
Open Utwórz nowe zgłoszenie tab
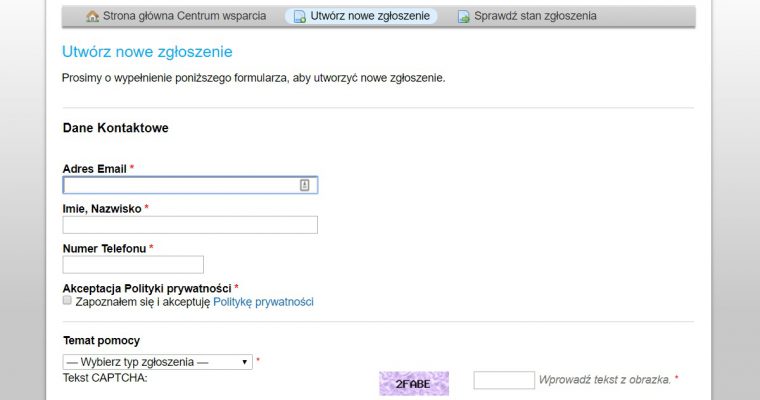[361, 16]
